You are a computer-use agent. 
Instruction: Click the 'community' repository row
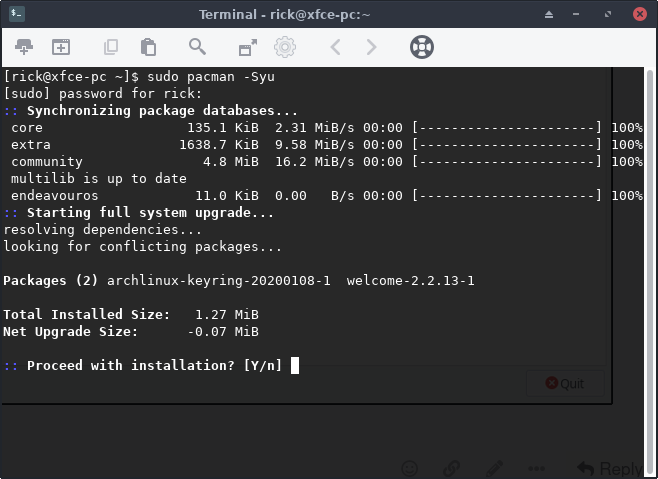pos(326,162)
